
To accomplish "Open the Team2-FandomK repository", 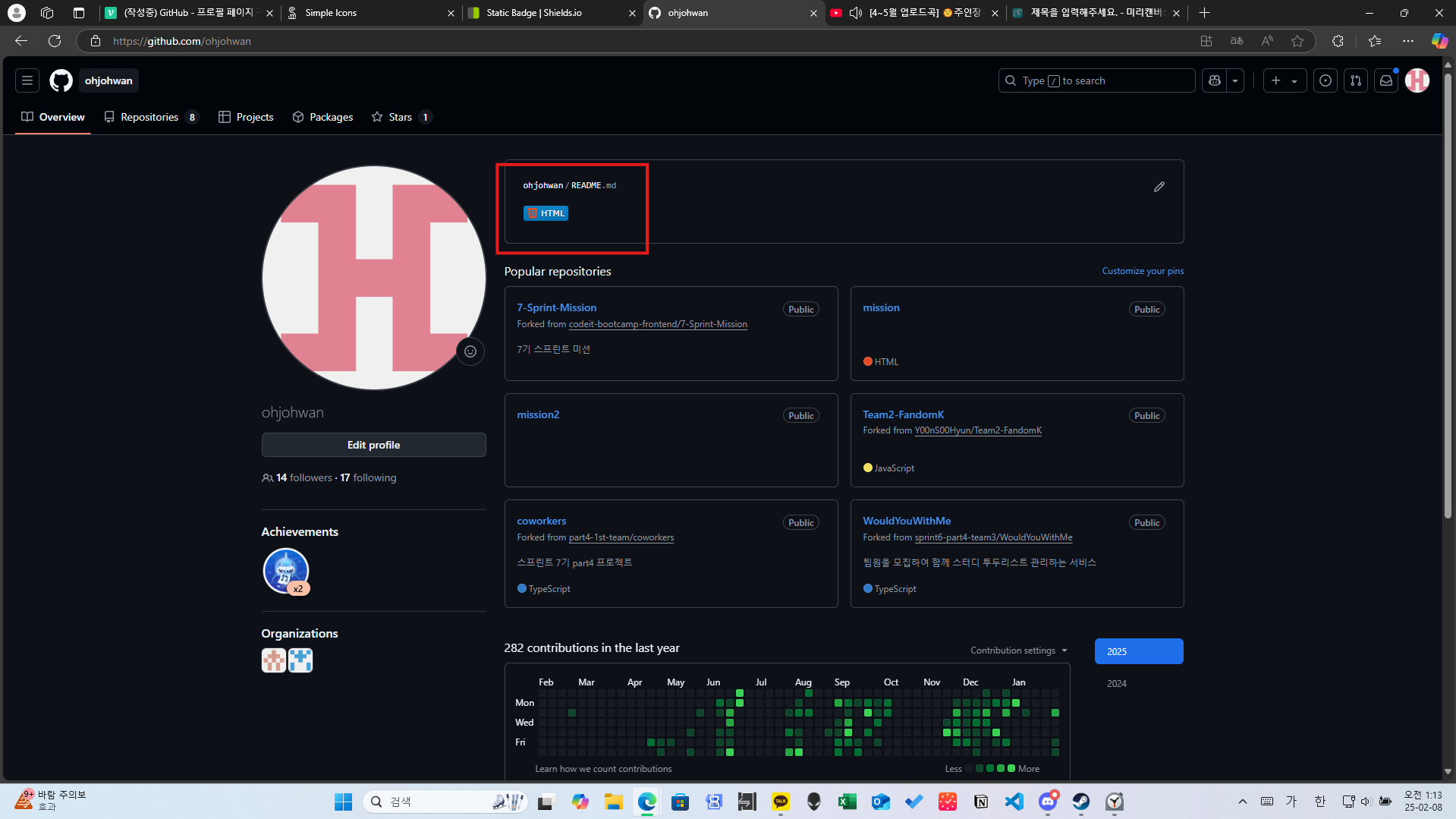I will coord(904,414).
